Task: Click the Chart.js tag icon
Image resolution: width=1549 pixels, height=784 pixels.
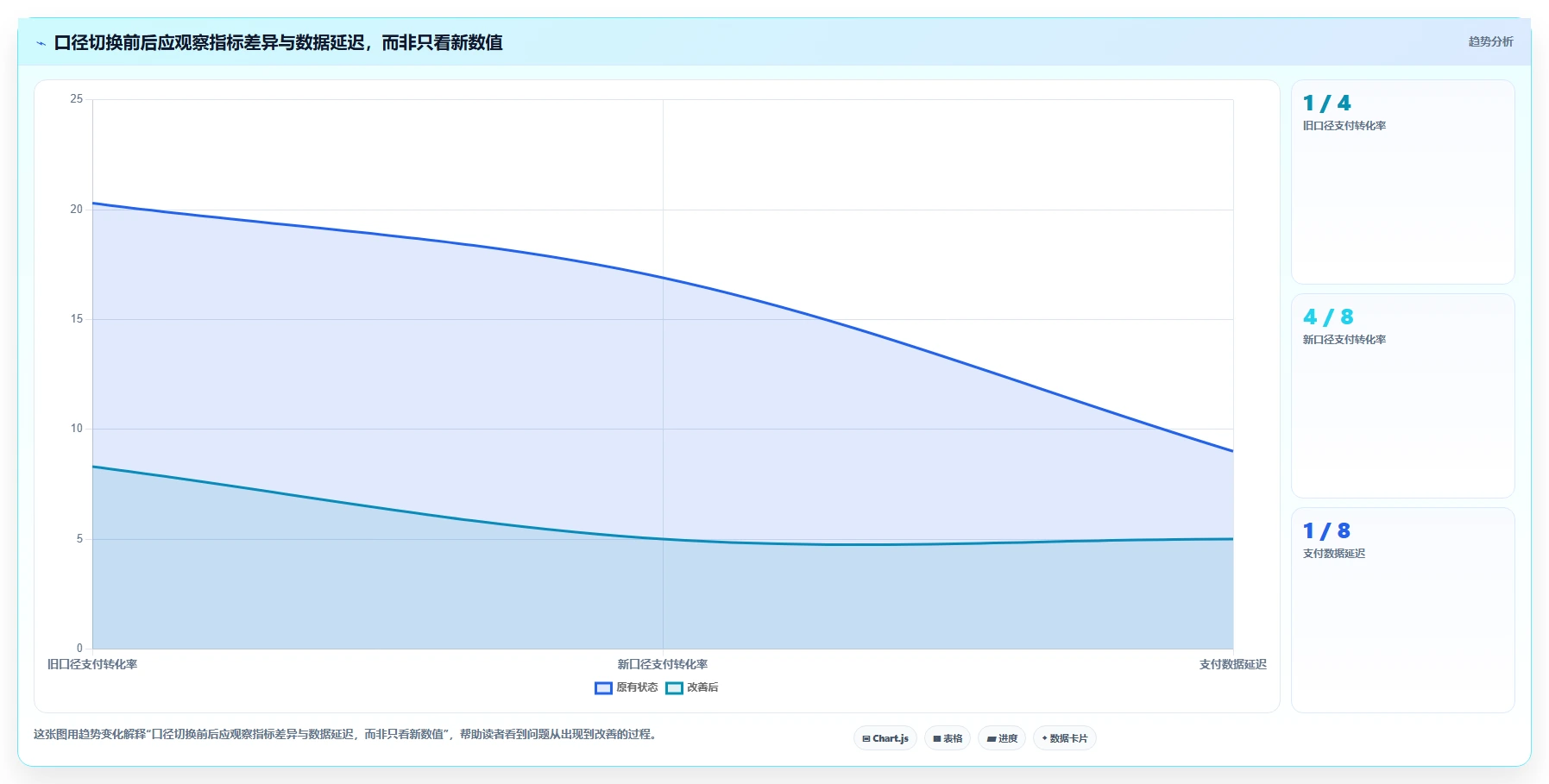Action: [x=866, y=738]
